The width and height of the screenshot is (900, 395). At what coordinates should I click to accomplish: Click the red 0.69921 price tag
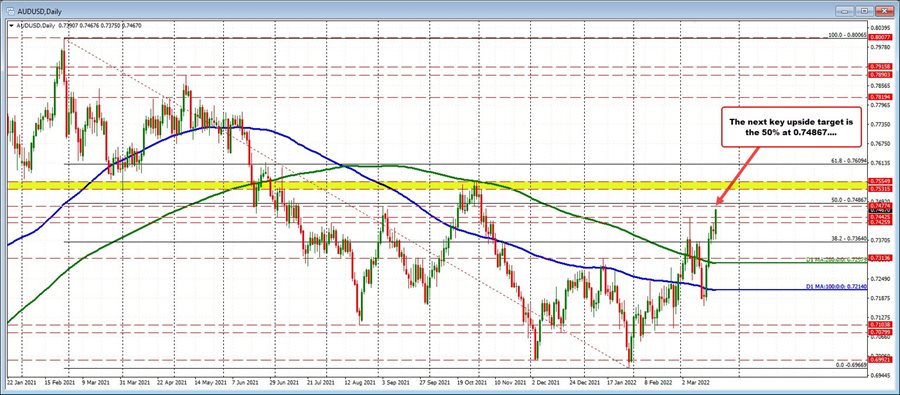click(x=879, y=360)
